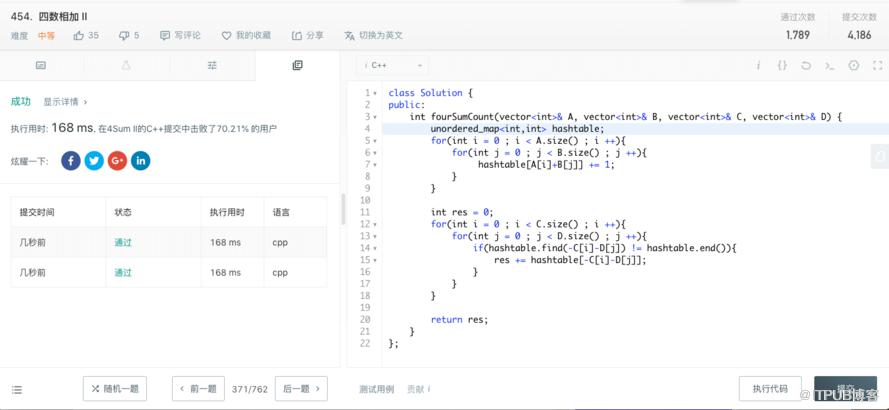889x410 pixels.
Task: Go to next problem 后一题
Action: pyautogui.click(x=301, y=388)
